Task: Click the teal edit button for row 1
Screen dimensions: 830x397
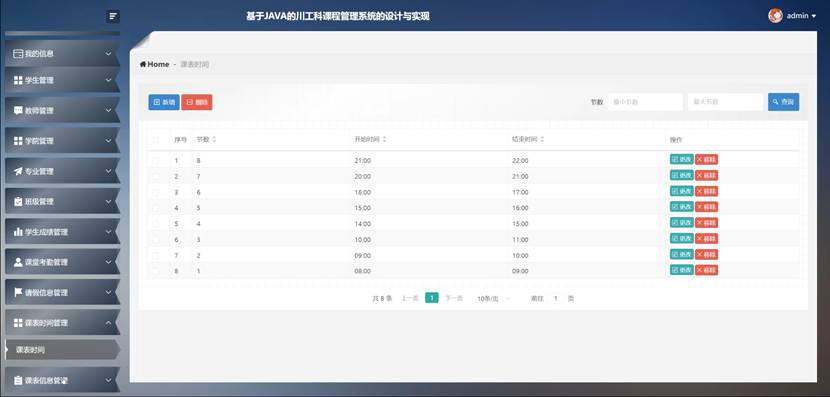Action: click(682, 159)
